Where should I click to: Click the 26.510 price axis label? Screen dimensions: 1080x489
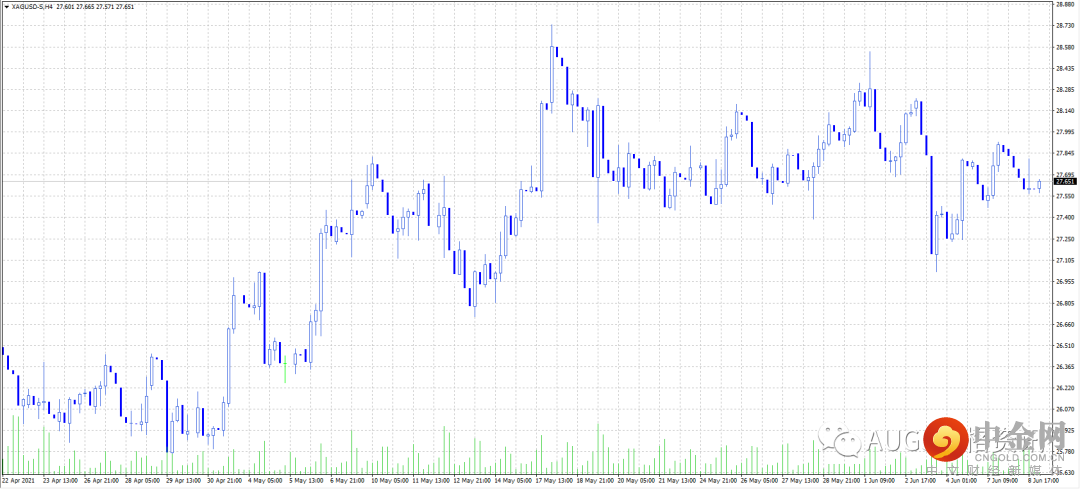(1065, 346)
